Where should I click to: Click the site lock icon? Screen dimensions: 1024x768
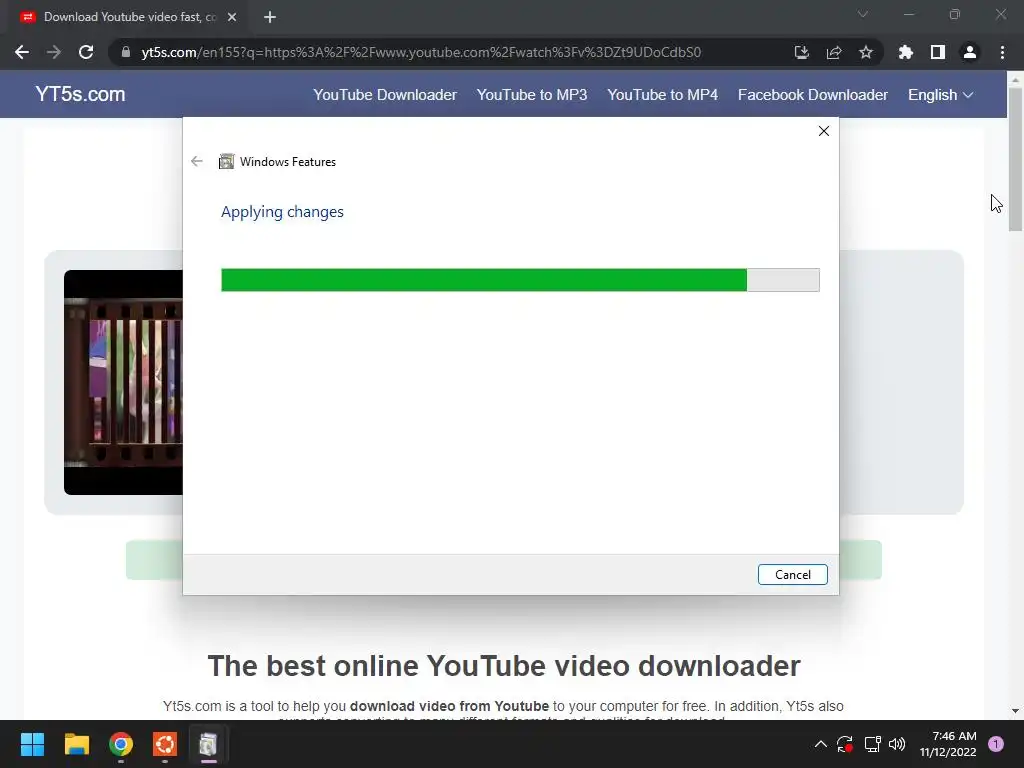[x=126, y=52]
